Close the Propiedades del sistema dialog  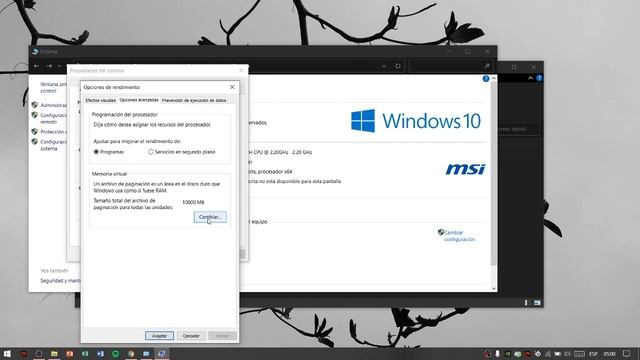pyautogui.click(x=241, y=70)
